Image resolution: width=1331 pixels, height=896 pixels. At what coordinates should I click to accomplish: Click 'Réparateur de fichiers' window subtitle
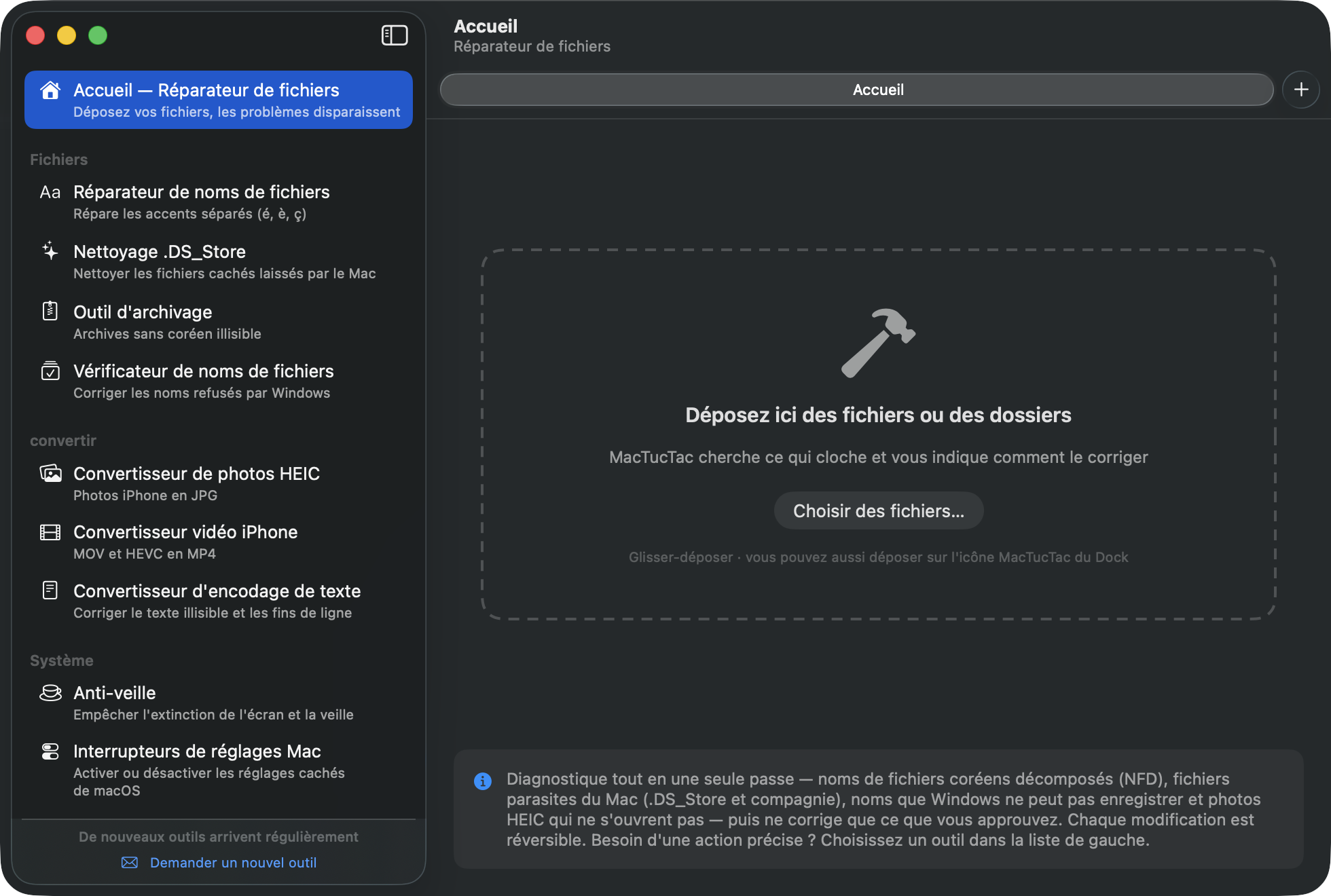pyautogui.click(x=532, y=46)
